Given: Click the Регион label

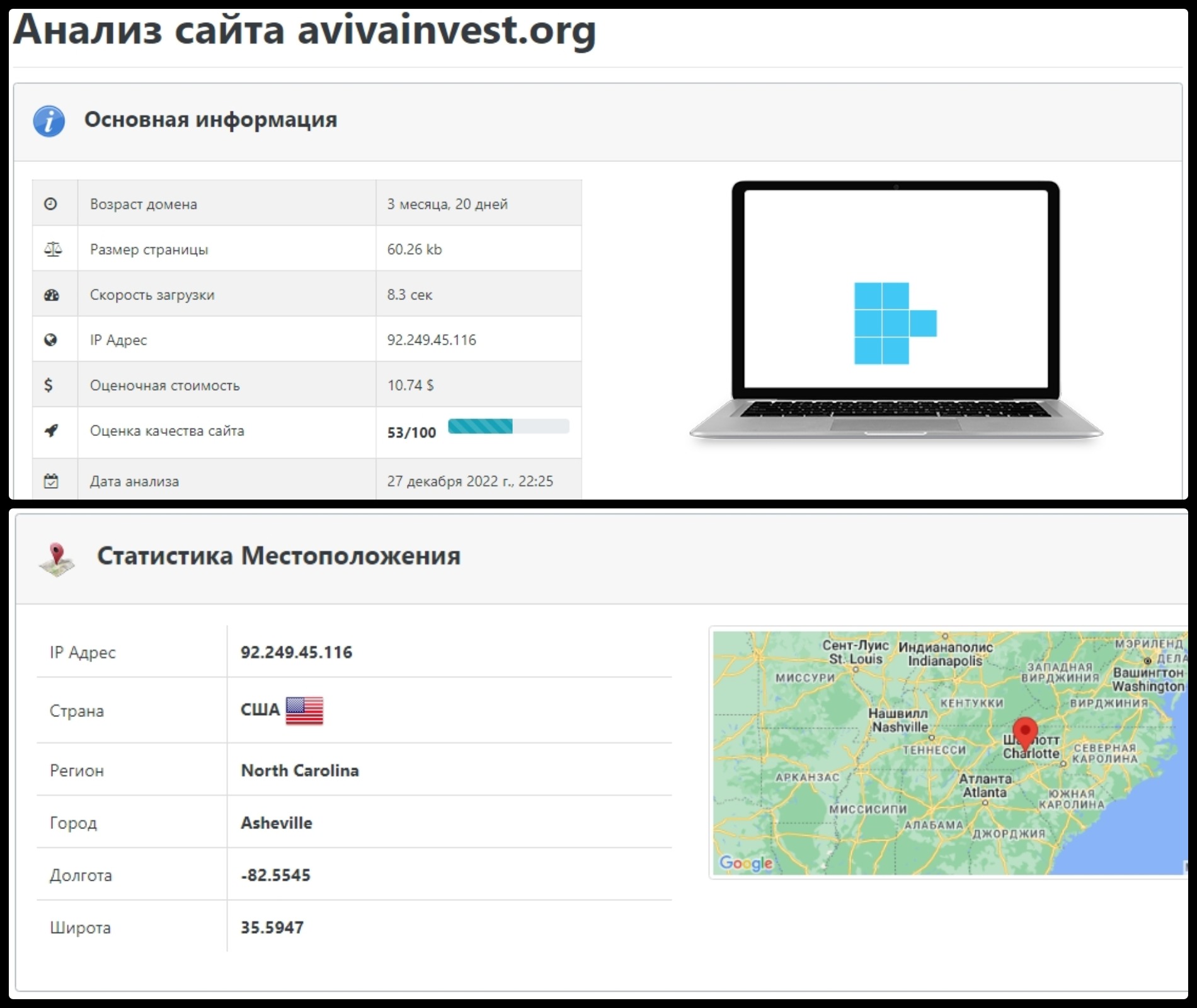Looking at the screenshot, I should (x=77, y=770).
